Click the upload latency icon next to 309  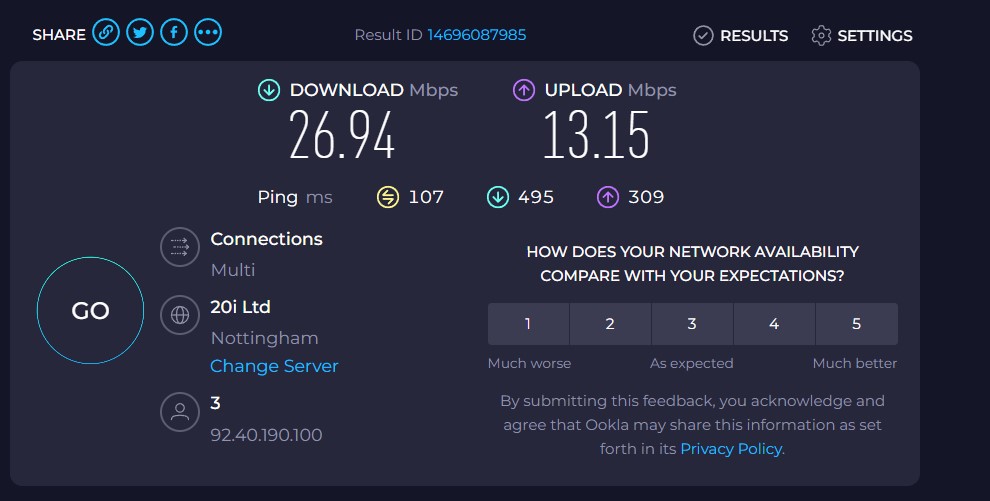607,197
